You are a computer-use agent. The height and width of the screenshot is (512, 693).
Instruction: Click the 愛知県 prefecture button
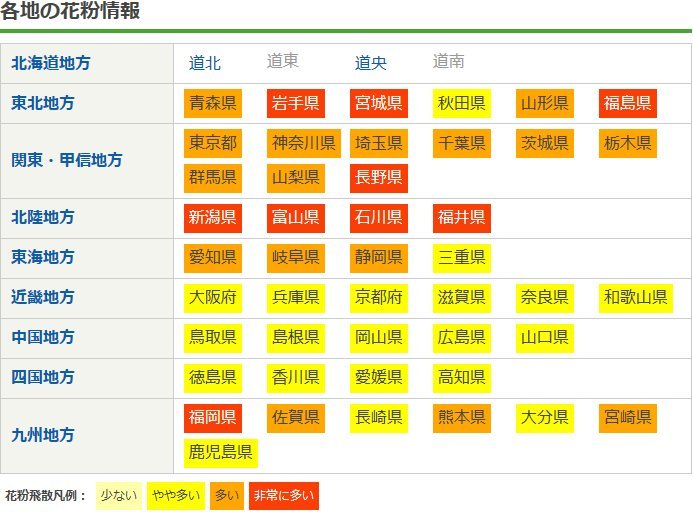click(213, 258)
